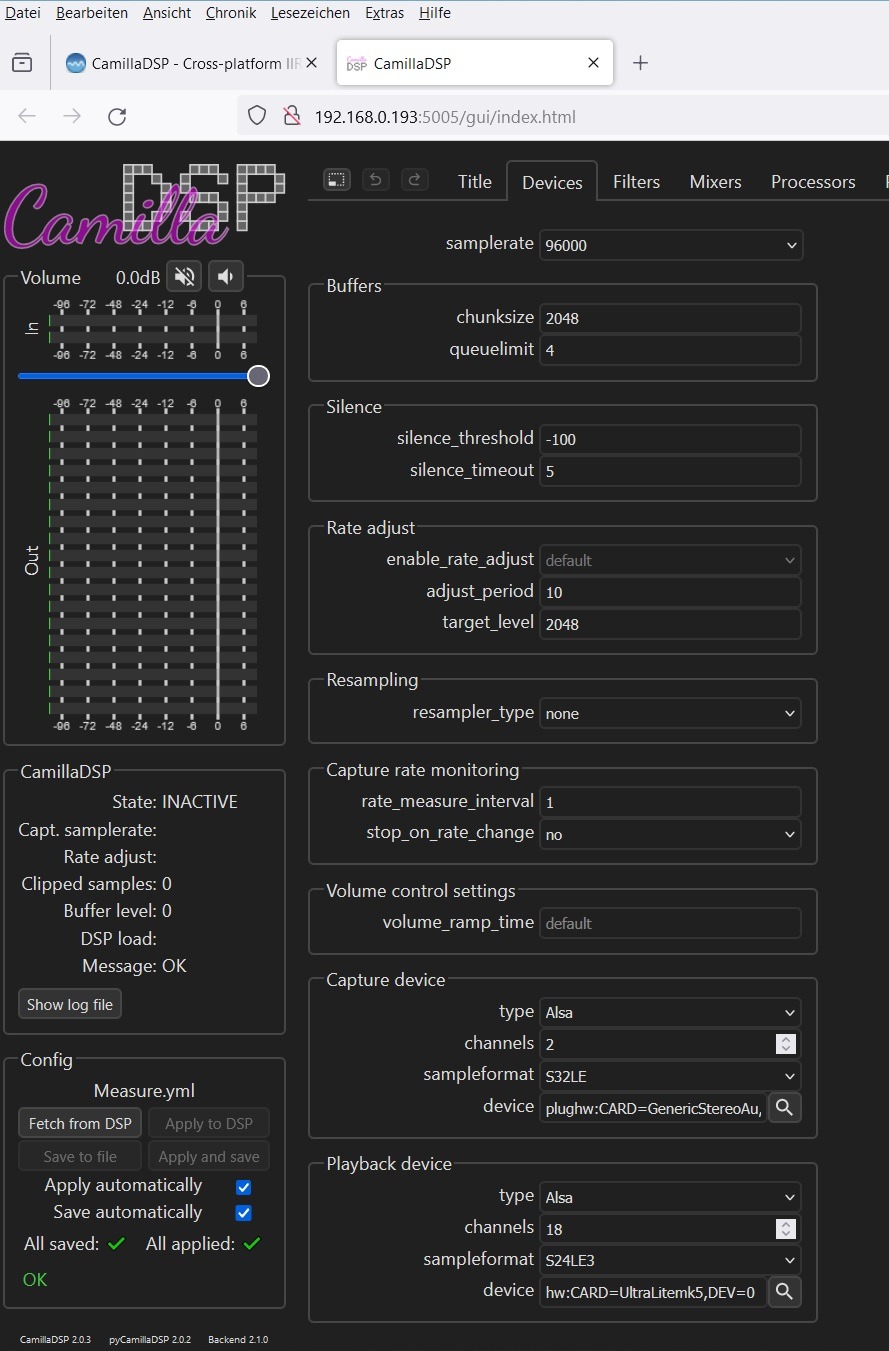Image resolution: width=889 pixels, height=1351 pixels.
Task: Click Show log file button
Action: [x=70, y=1004]
